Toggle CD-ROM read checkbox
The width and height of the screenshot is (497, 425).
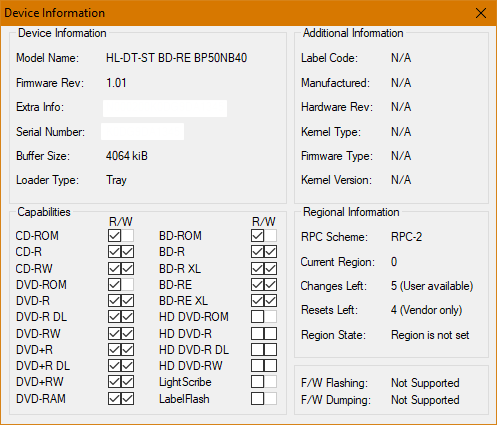[x=114, y=236]
